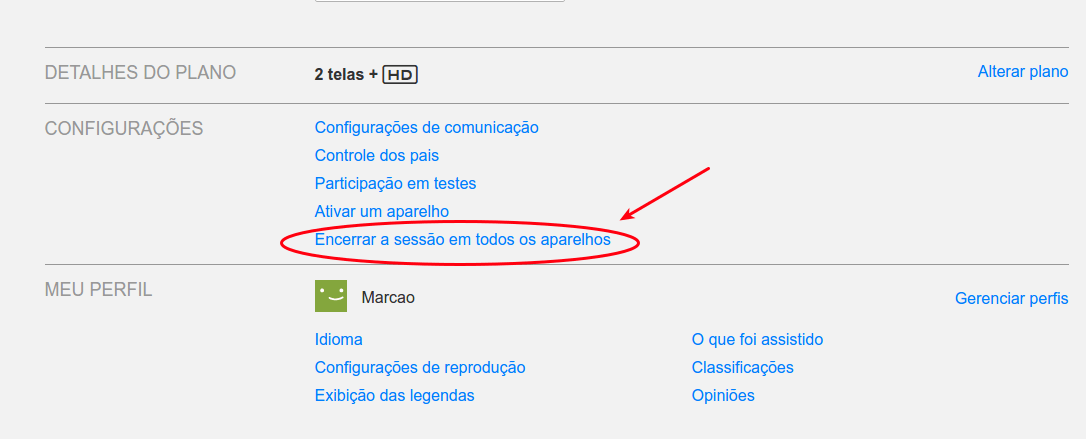
Task: Click Encerrar a sessão em todos os aparelhos
Action: click(x=463, y=240)
